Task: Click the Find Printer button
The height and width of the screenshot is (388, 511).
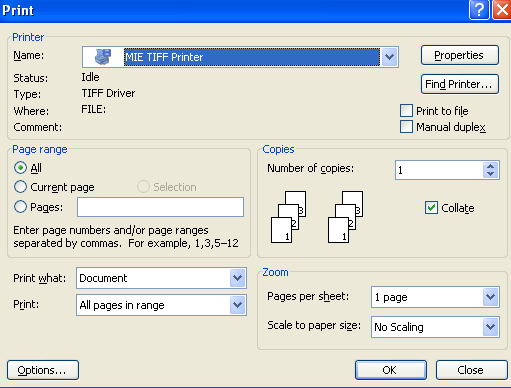Action: pos(460,84)
